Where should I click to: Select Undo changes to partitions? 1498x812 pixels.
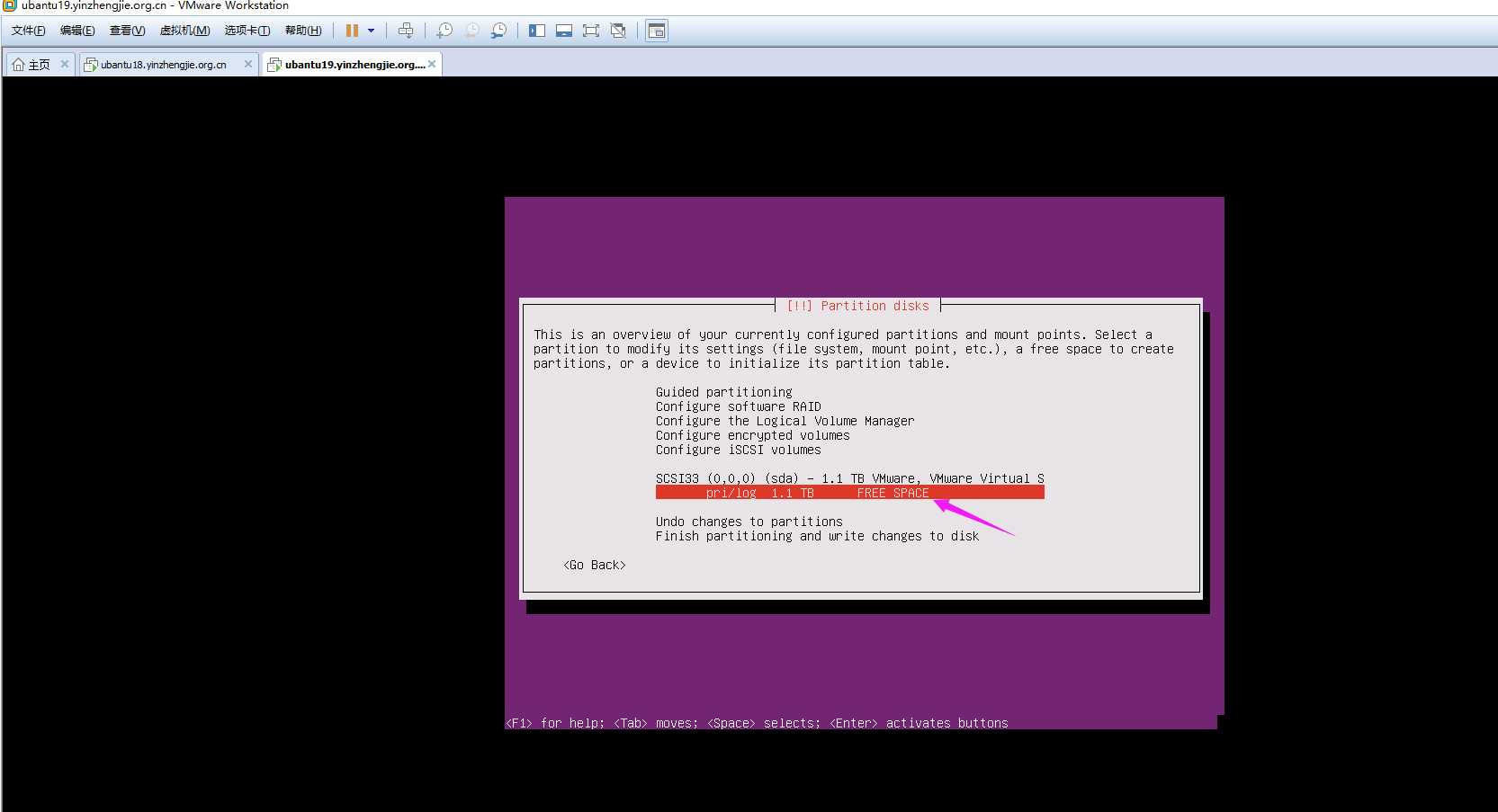click(749, 522)
